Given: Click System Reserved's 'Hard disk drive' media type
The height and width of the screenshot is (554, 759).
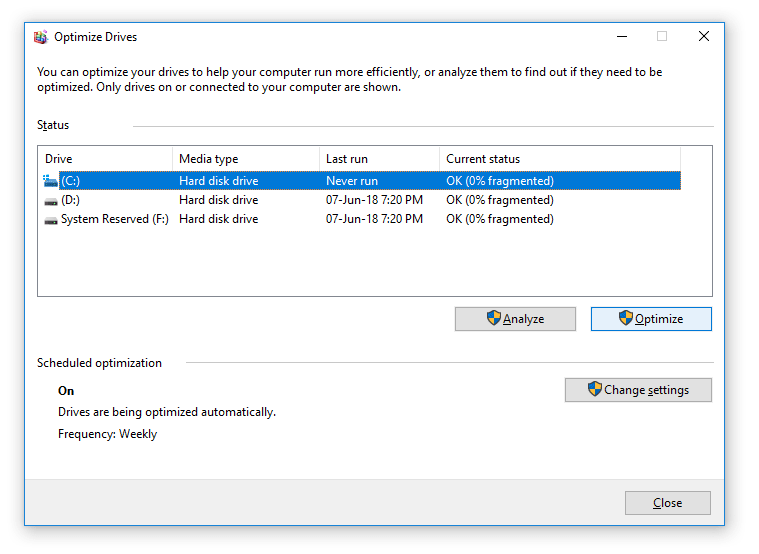Looking at the screenshot, I should [218, 219].
